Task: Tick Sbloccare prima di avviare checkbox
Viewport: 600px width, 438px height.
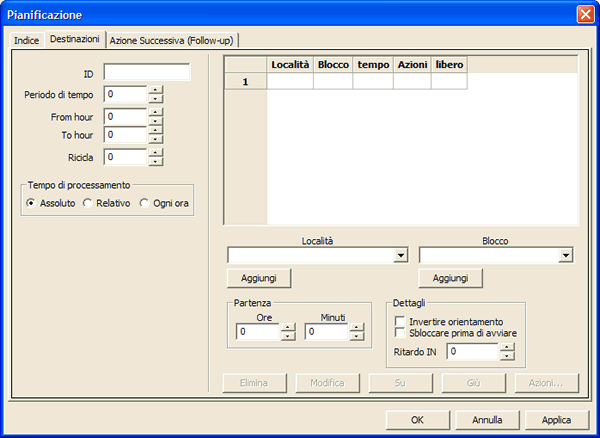Action: click(400, 332)
